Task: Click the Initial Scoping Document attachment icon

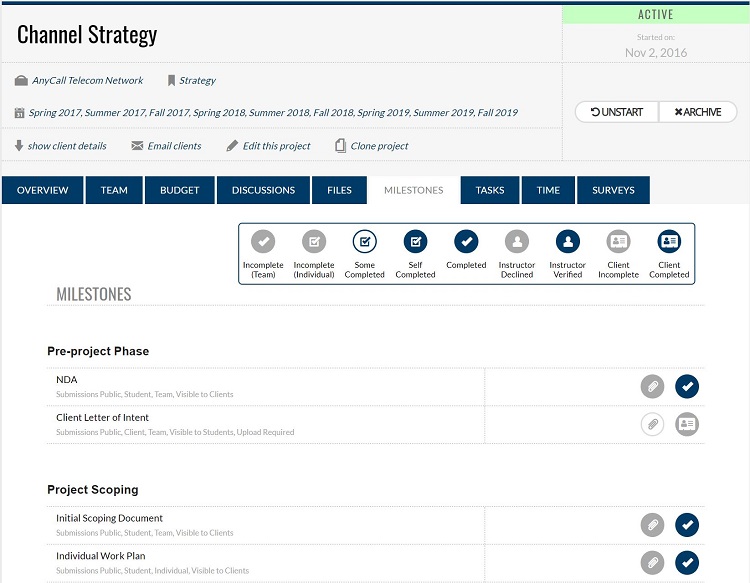Action: pos(652,525)
